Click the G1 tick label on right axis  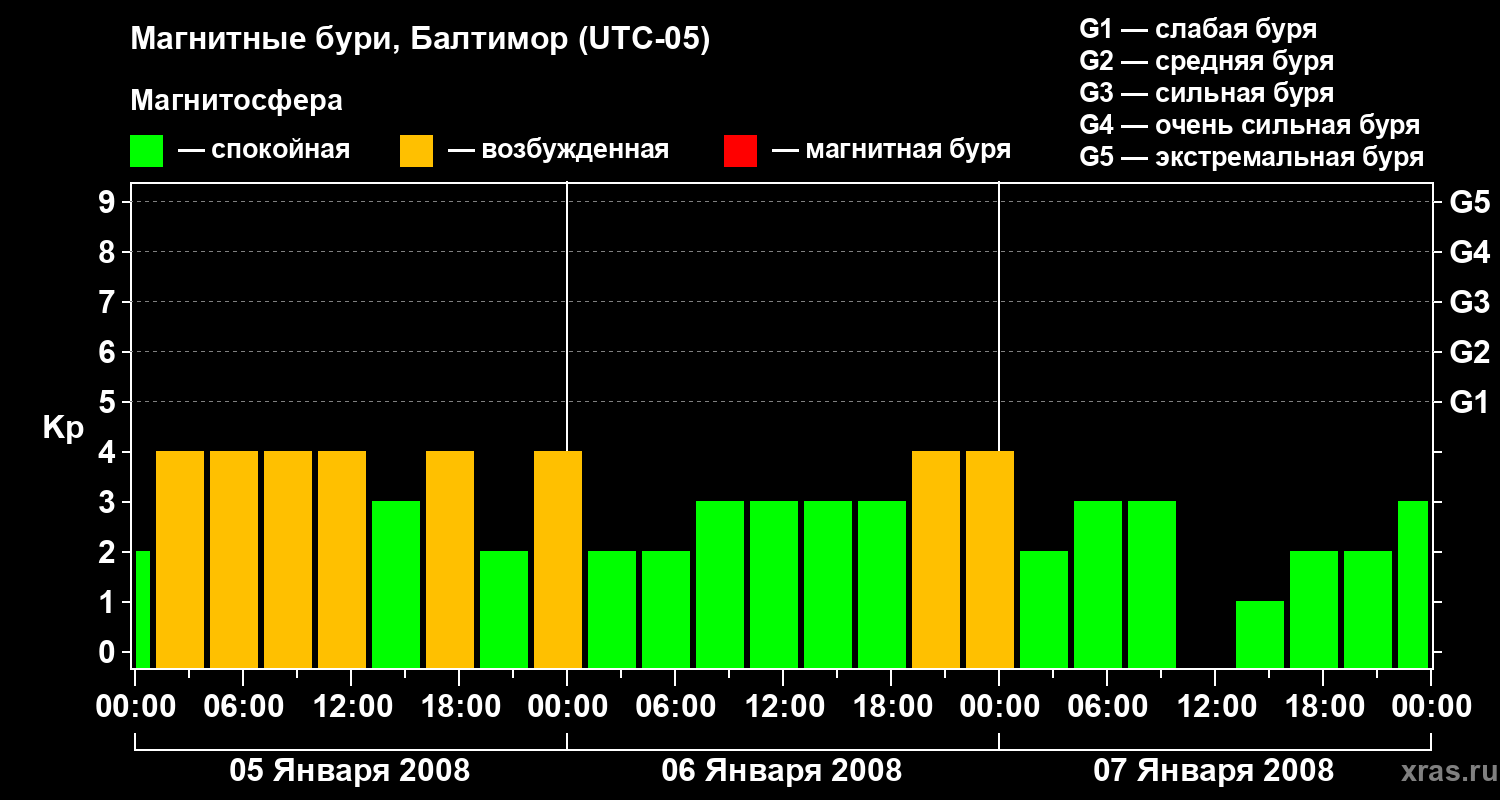coord(1469,403)
